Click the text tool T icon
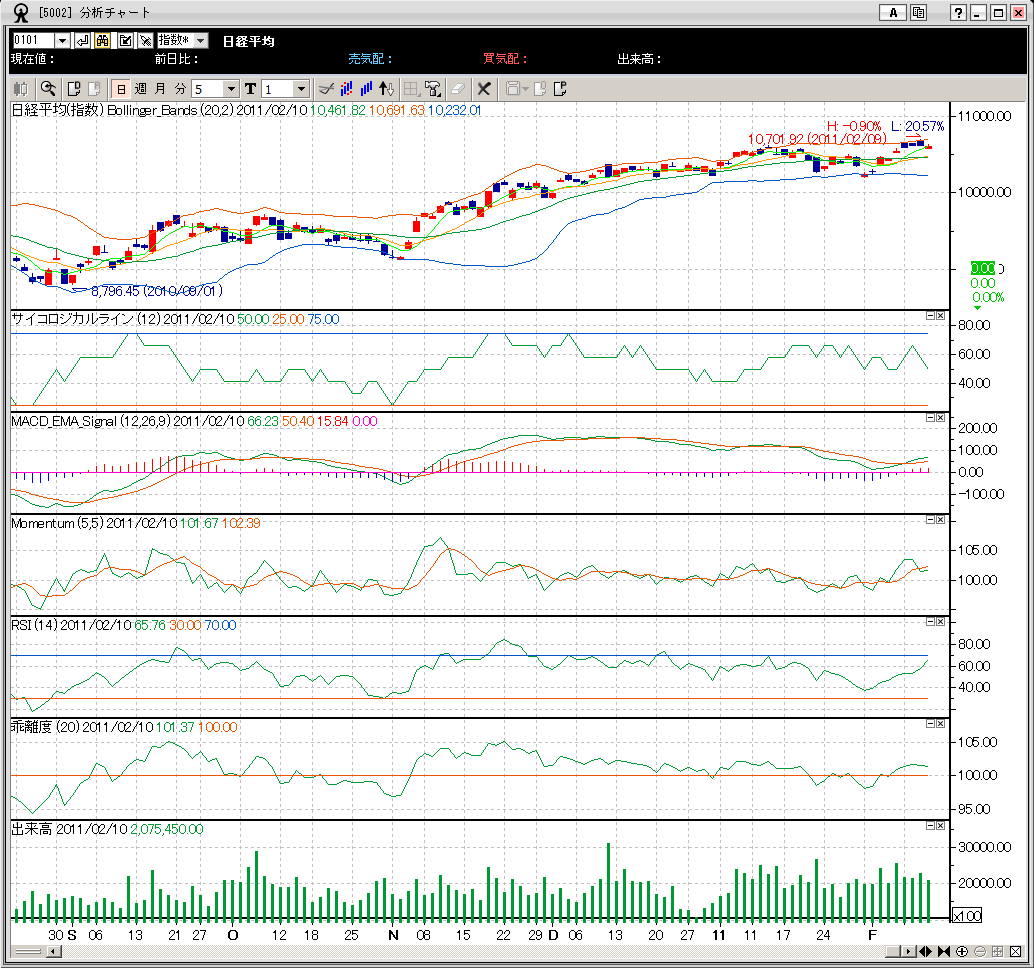This screenshot has width=1034, height=968. coord(250,88)
